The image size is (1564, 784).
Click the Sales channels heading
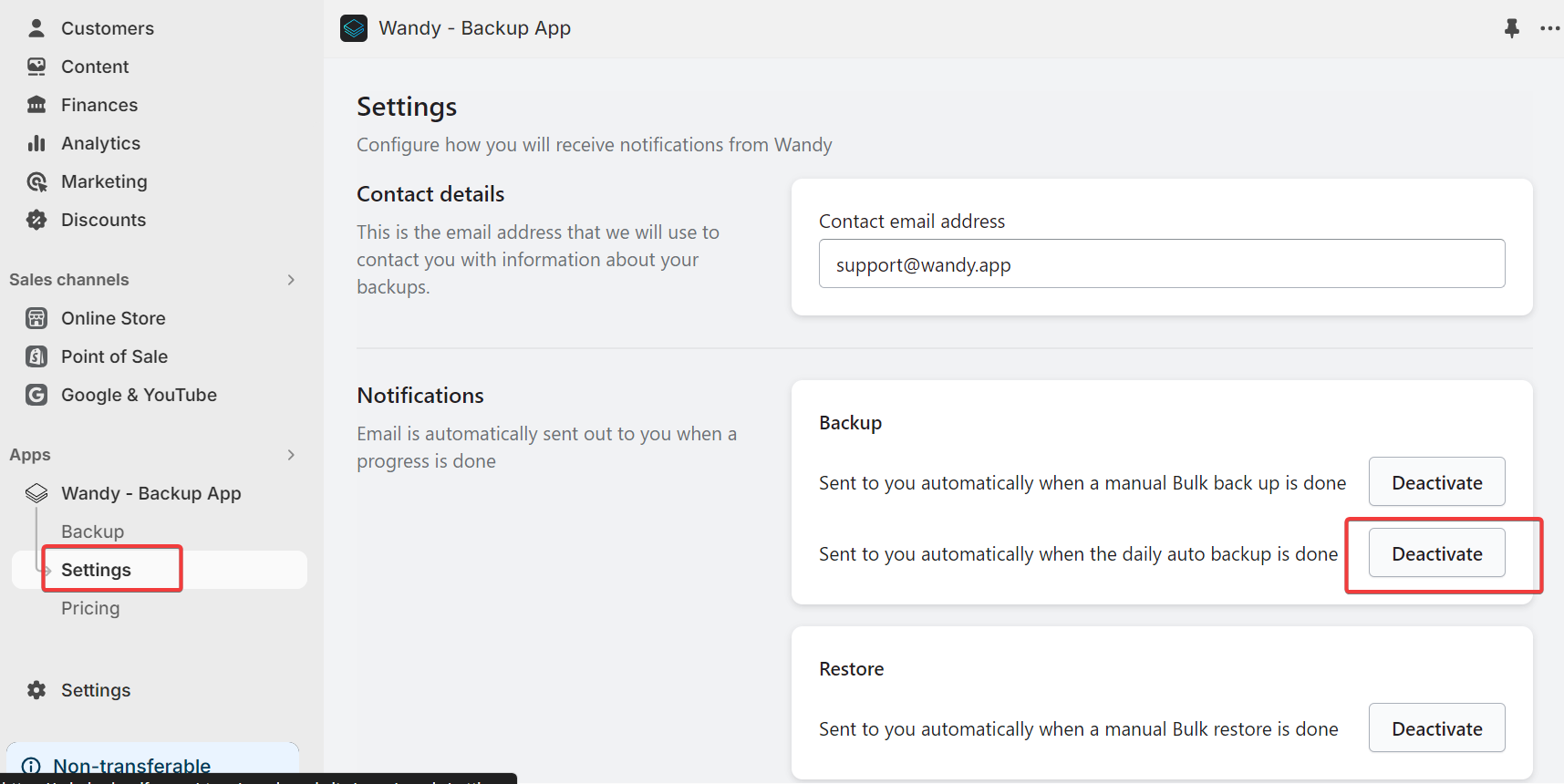[69, 280]
